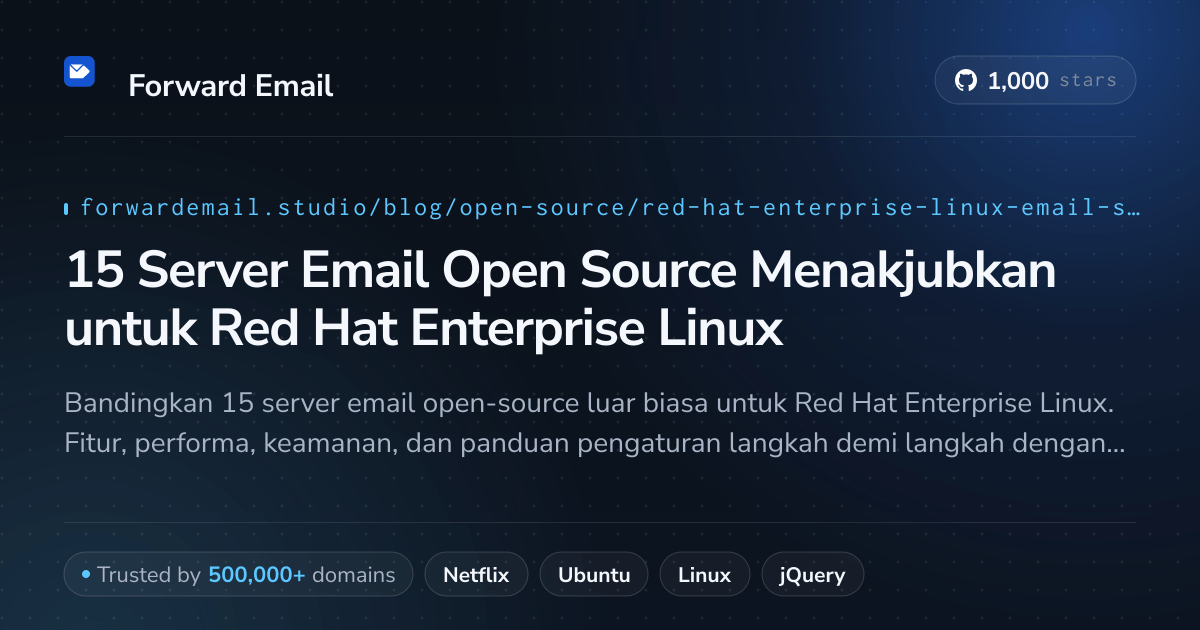Screen dimensions: 1200x630
Task: Select the jQuery tag pill
Action: click(813, 575)
